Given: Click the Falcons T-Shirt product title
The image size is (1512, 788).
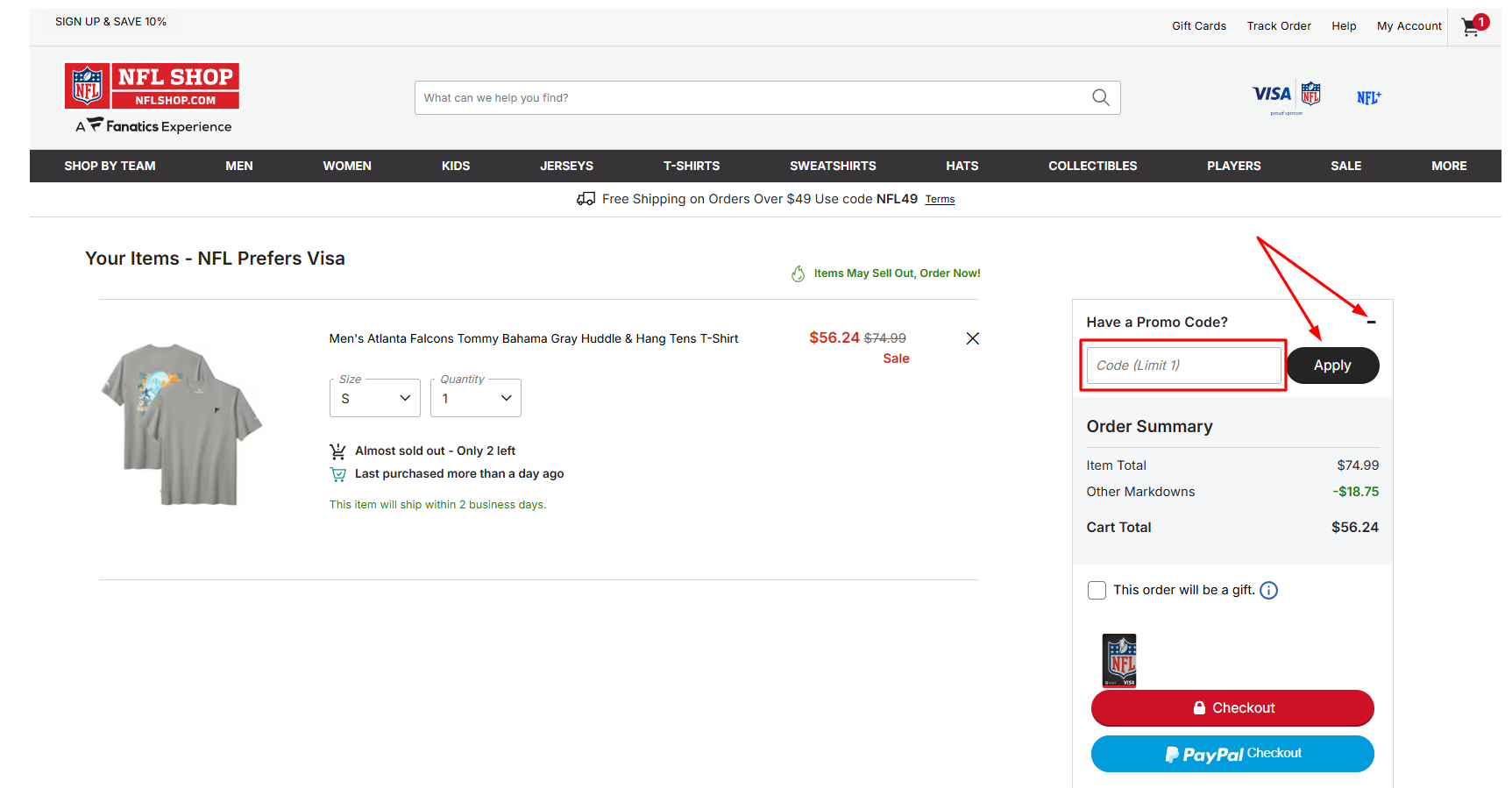Looking at the screenshot, I should [534, 338].
